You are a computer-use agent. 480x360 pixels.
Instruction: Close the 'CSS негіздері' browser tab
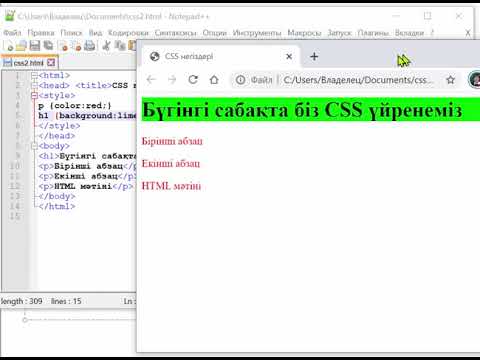[289, 56]
